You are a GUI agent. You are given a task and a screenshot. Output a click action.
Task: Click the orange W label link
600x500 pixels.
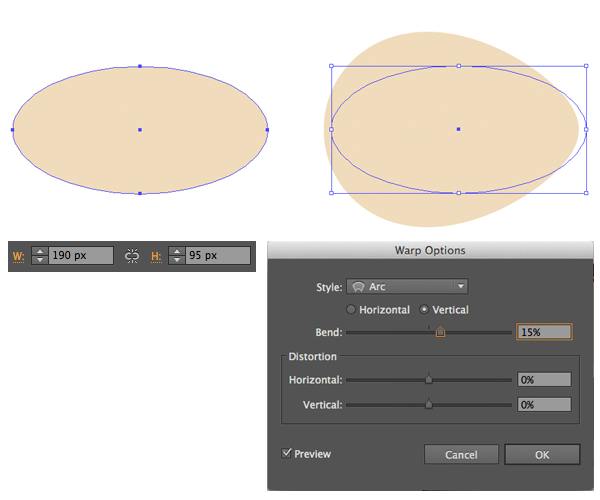(17, 256)
